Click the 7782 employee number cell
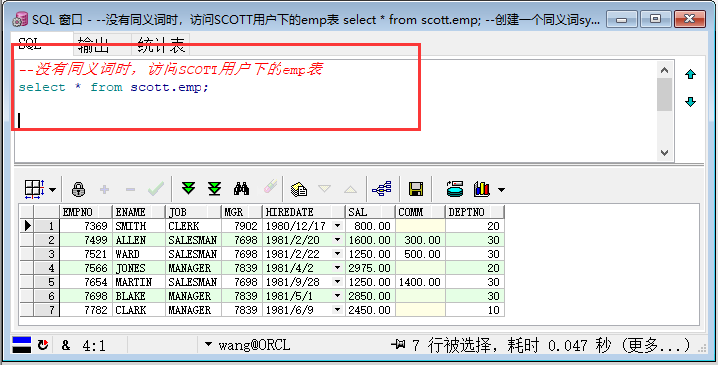 [86, 310]
